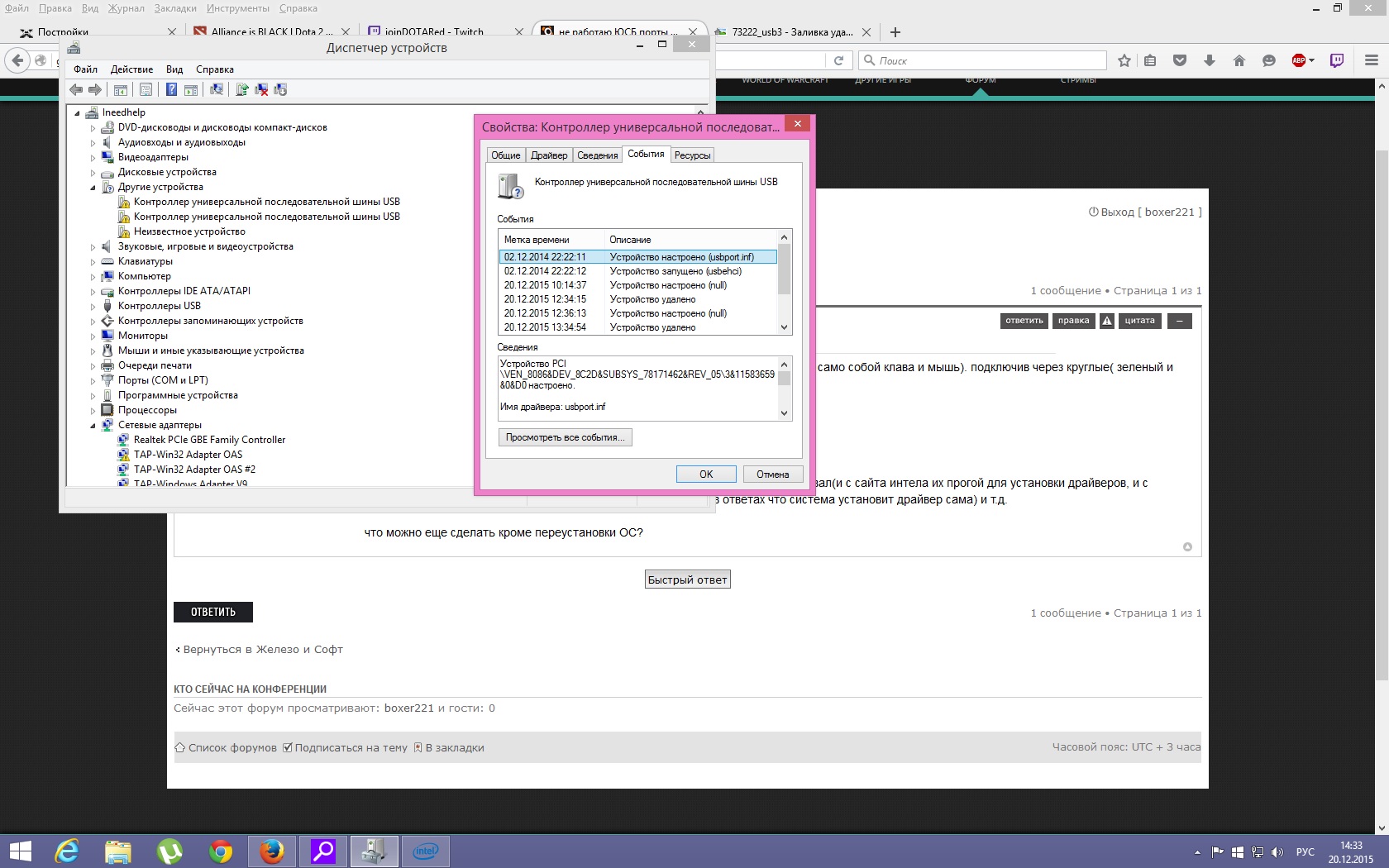
Task: Open the blue question mark help icon
Action: tap(171, 89)
